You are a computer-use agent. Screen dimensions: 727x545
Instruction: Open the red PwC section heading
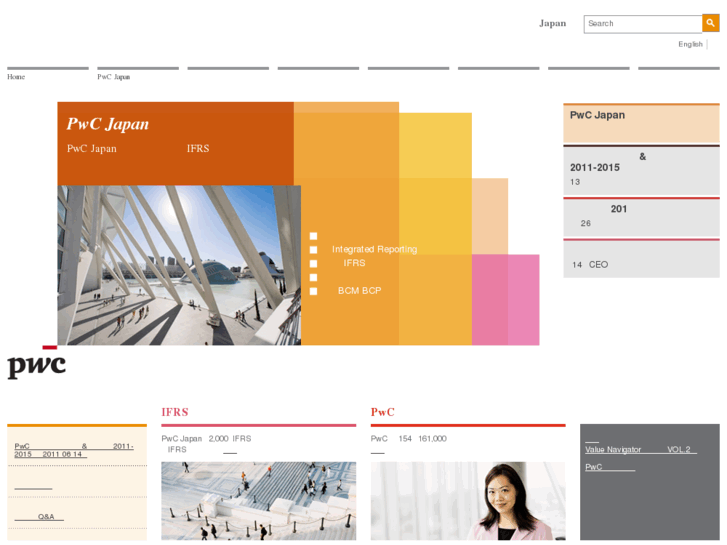383,412
